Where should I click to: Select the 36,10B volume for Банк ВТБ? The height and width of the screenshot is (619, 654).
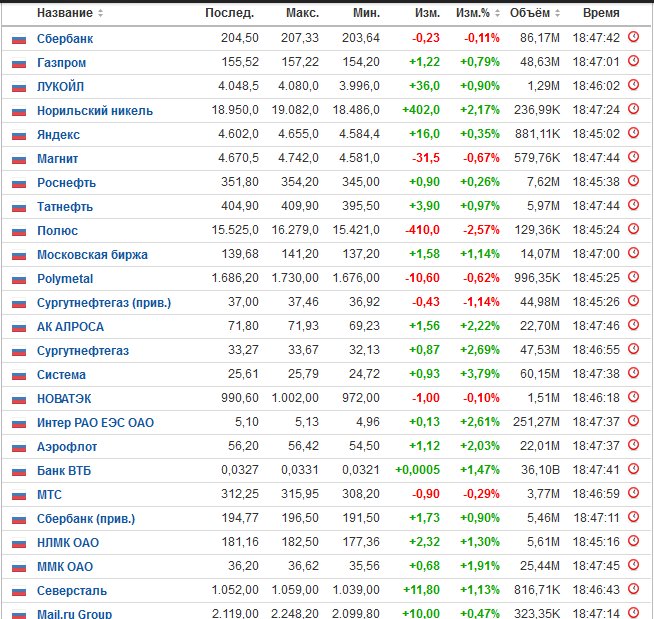click(540, 470)
